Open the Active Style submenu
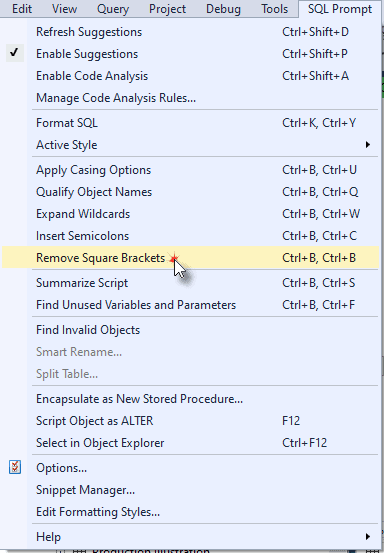 [x=190, y=145]
